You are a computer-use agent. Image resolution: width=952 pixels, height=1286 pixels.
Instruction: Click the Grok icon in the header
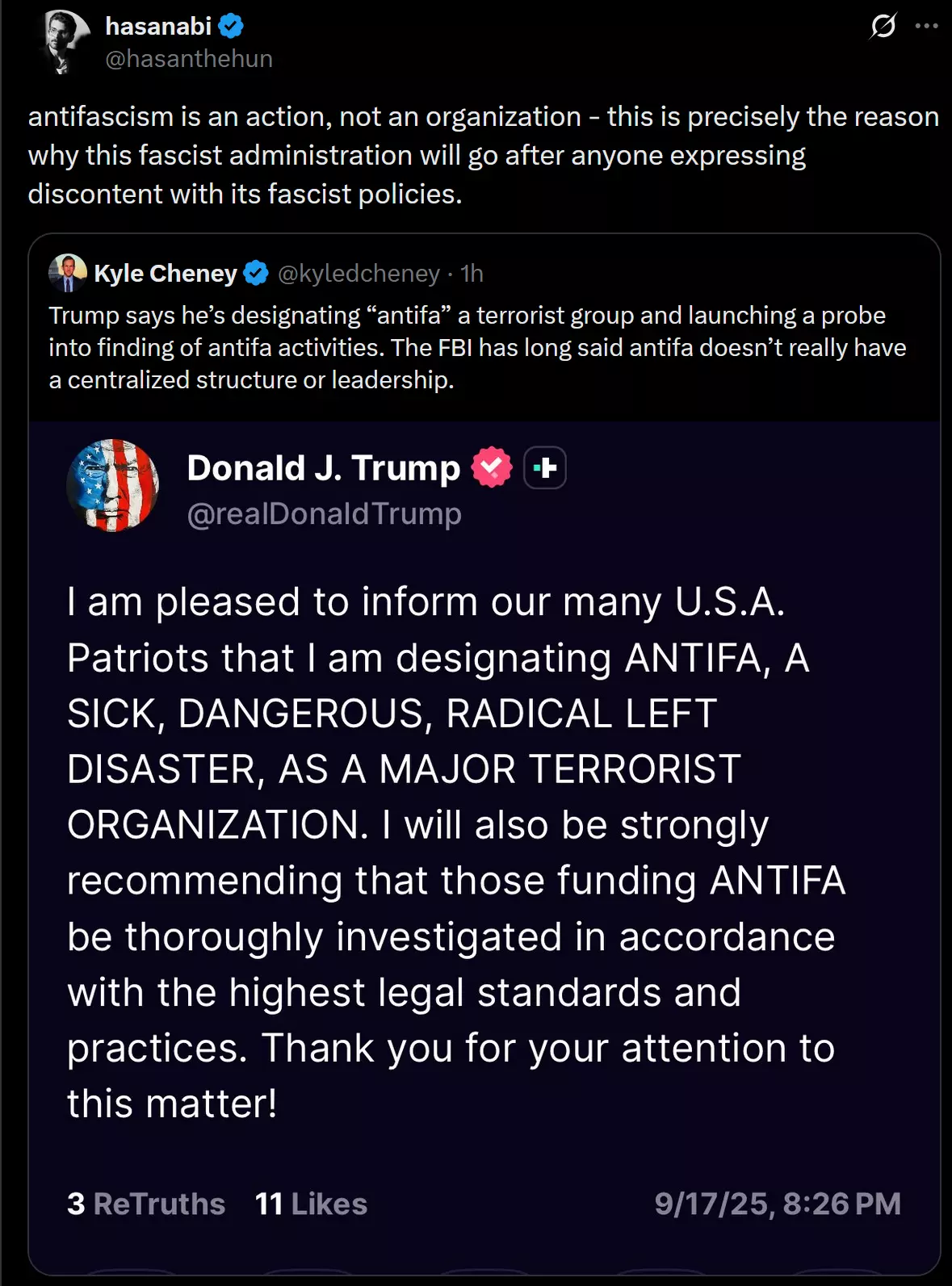[x=883, y=26]
